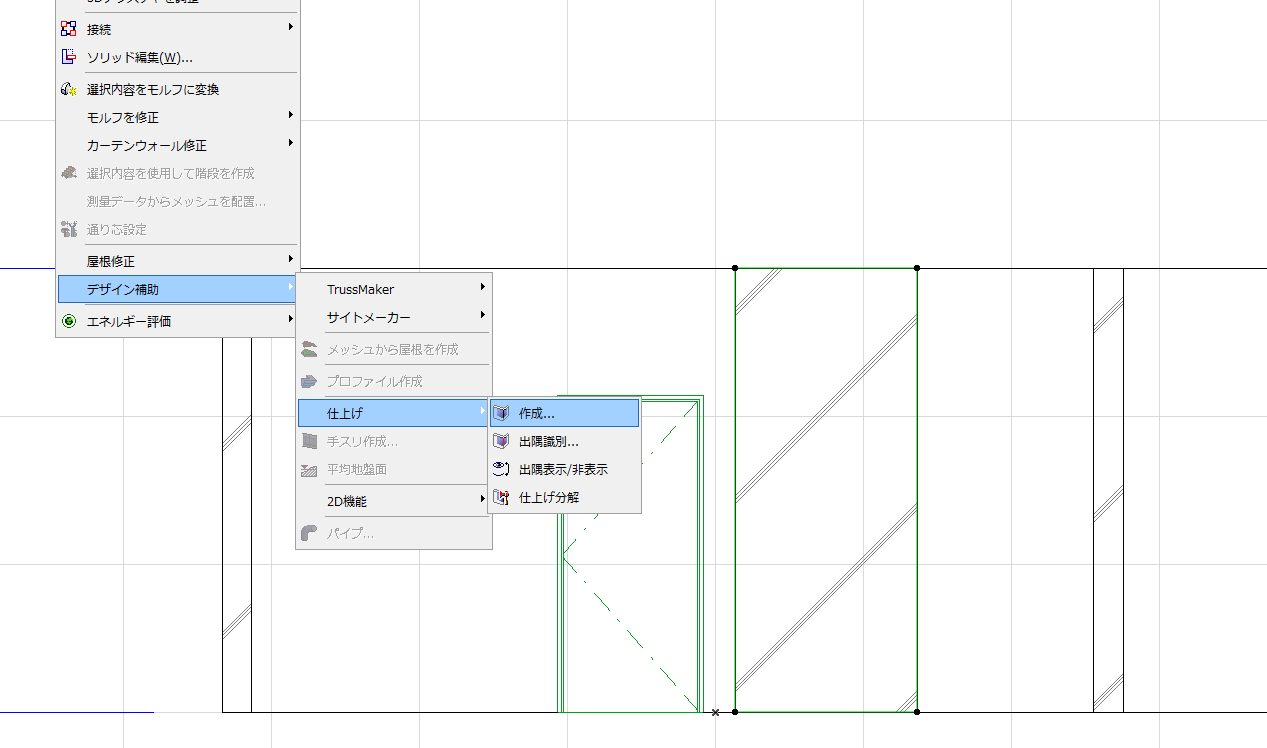Click the grayed 平均地盤面 entry

coord(394,469)
